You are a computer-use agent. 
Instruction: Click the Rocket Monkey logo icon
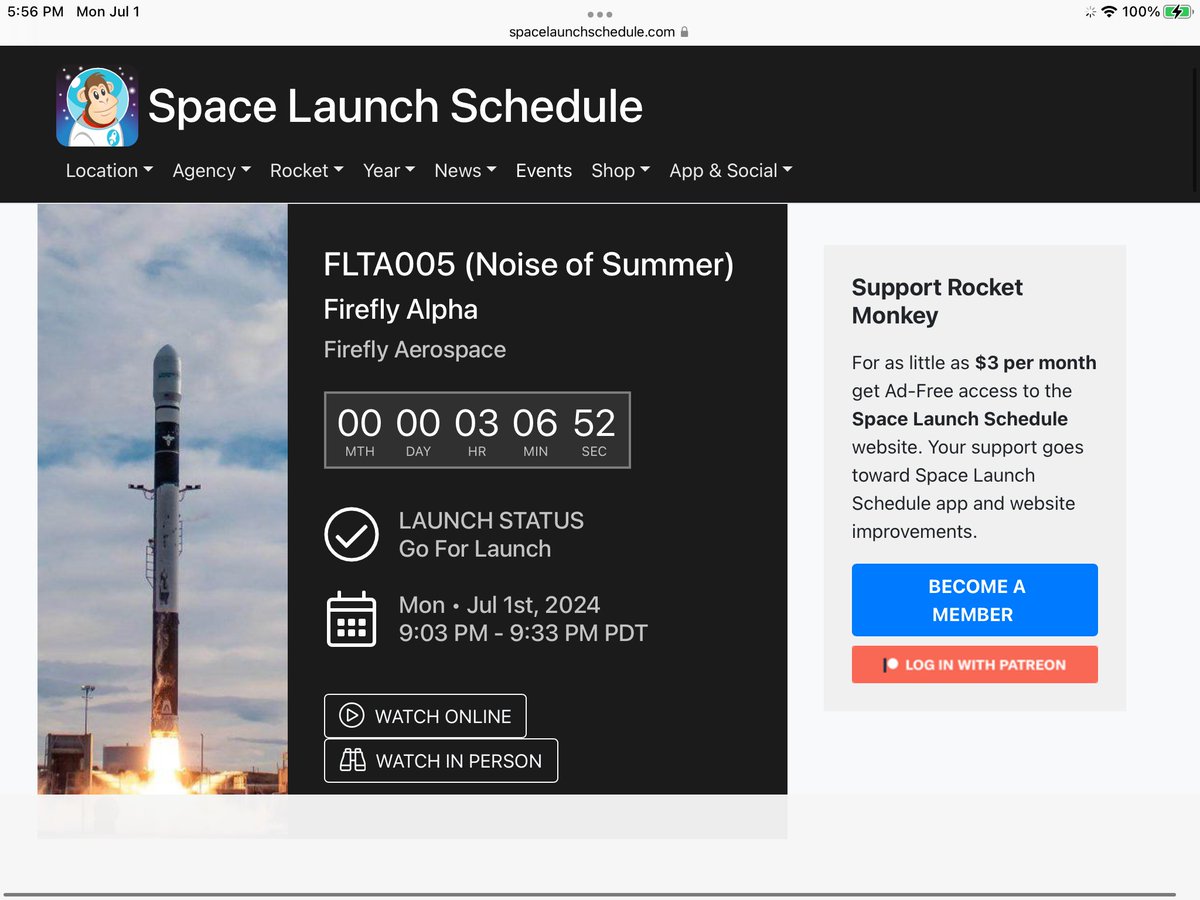pos(96,106)
